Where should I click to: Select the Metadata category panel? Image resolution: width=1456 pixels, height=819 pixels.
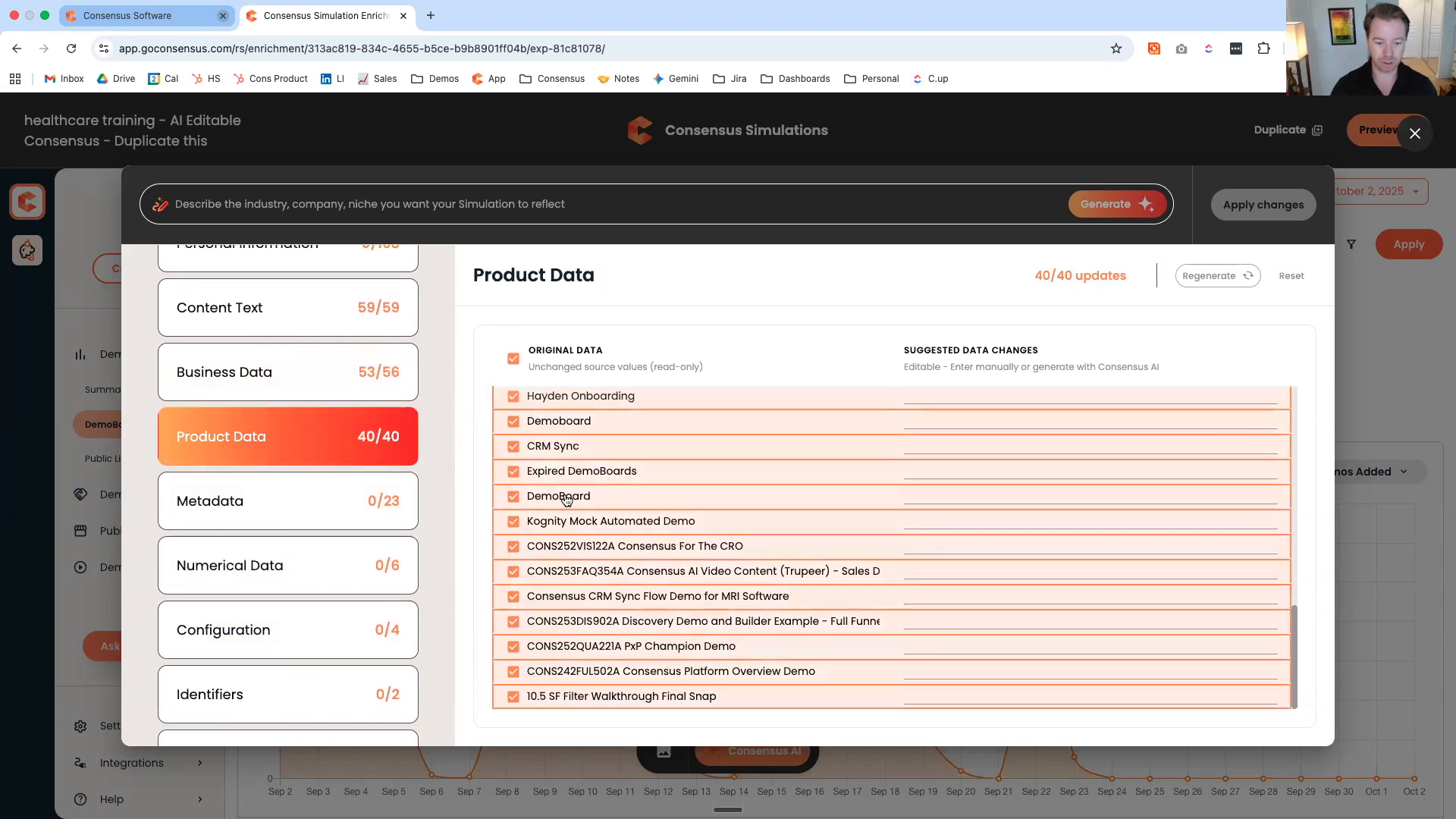[x=287, y=500]
